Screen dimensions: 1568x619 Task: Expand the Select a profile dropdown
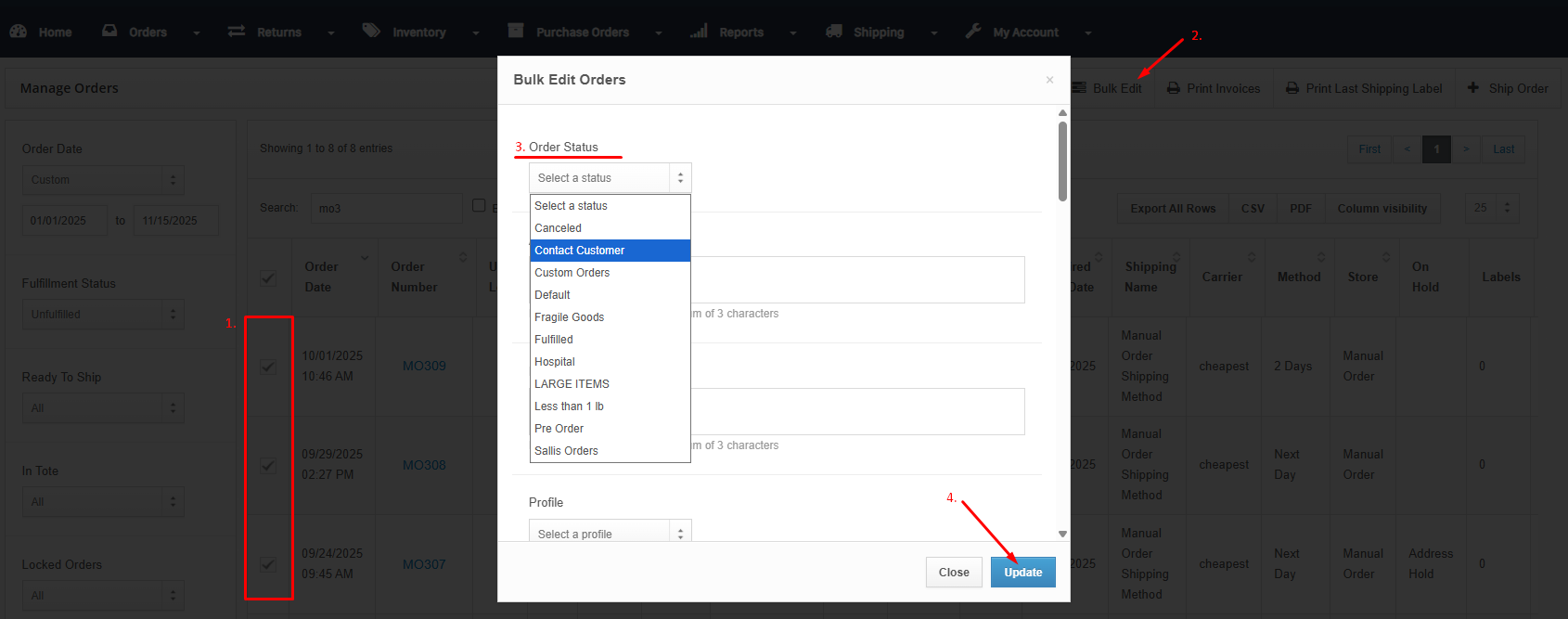click(610, 534)
